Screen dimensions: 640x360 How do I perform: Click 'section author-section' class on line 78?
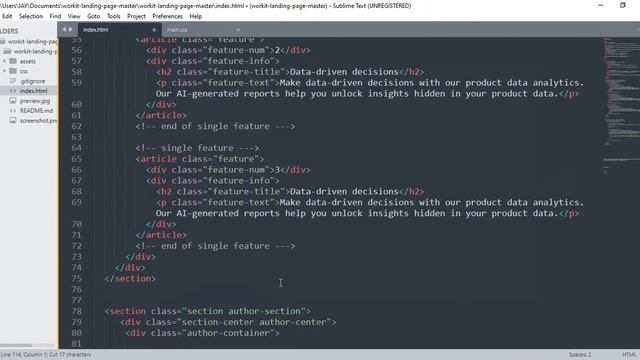pyautogui.click(x=244, y=311)
